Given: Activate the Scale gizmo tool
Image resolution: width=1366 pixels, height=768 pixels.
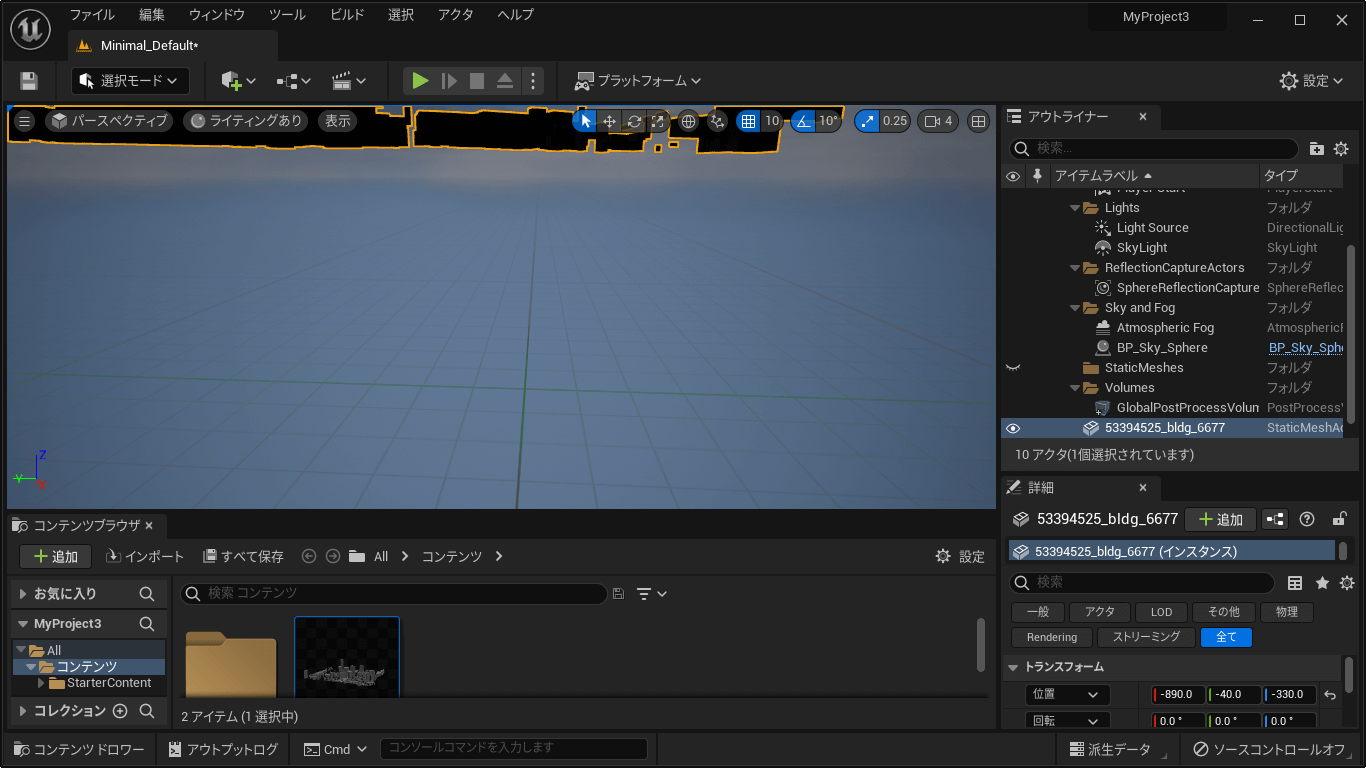Looking at the screenshot, I should click(657, 121).
